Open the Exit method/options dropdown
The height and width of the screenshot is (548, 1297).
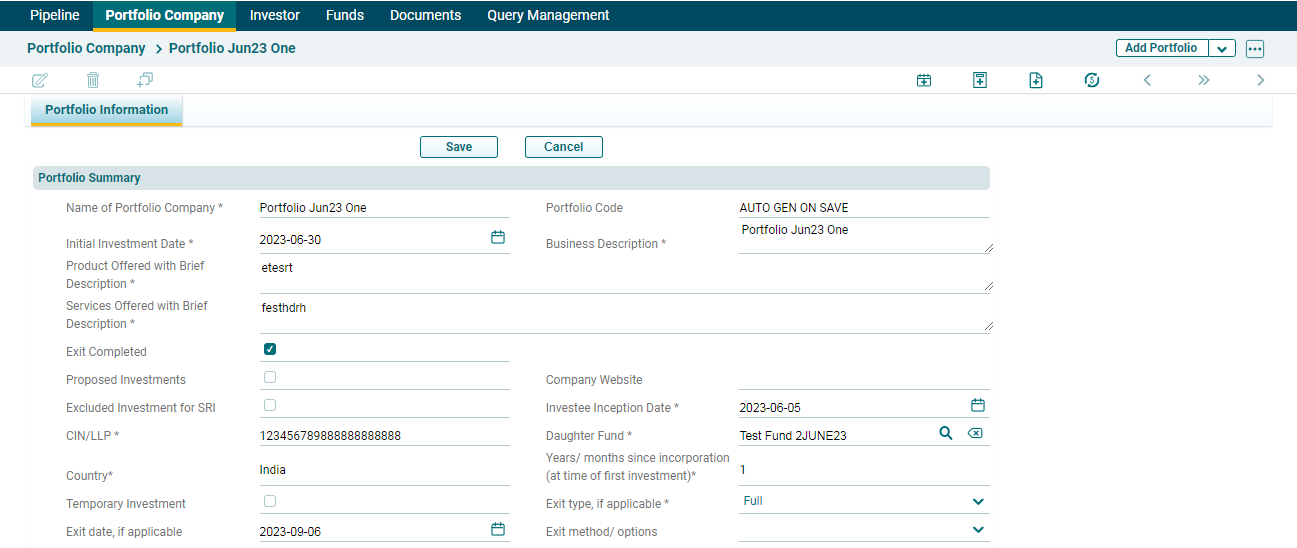(978, 530)
